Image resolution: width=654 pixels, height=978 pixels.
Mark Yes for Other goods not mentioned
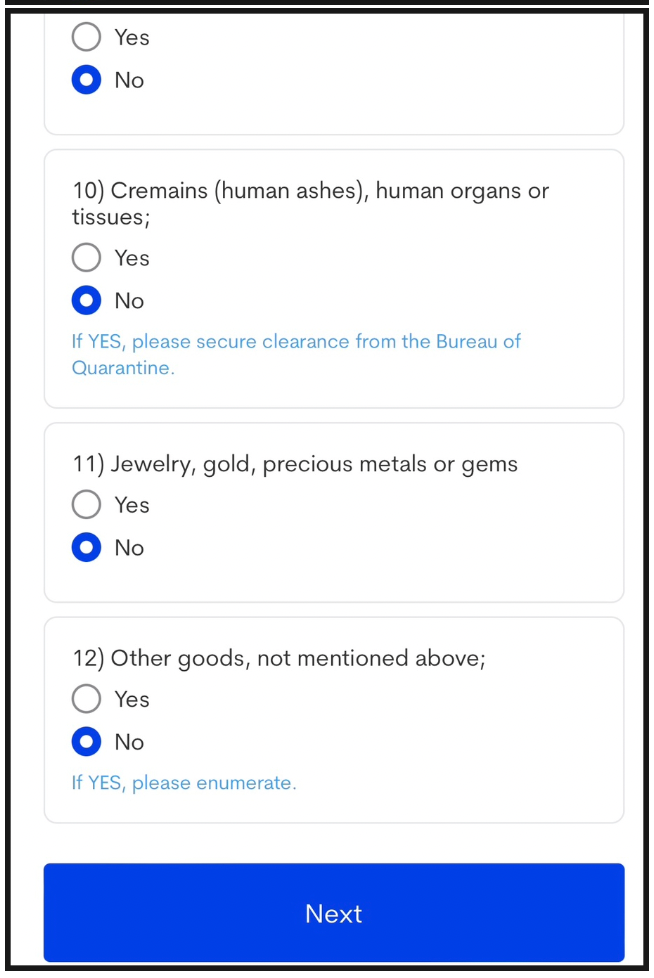(x=86, y=699)
